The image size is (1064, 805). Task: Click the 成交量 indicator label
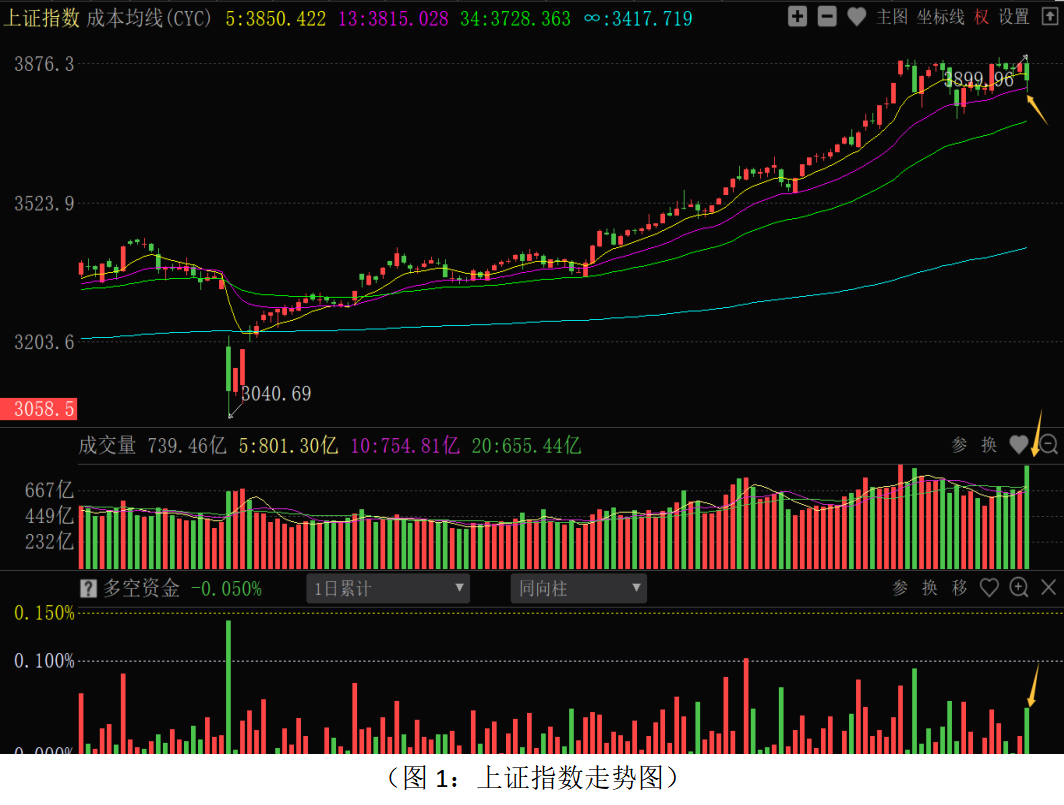coord(107,445)
